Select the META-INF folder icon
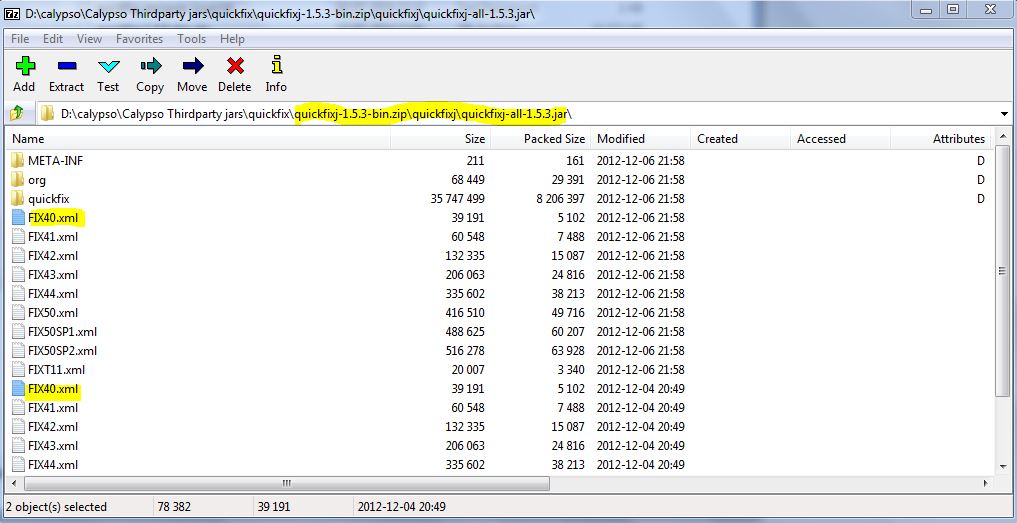Screen dimensions: 1017x523 18,160
